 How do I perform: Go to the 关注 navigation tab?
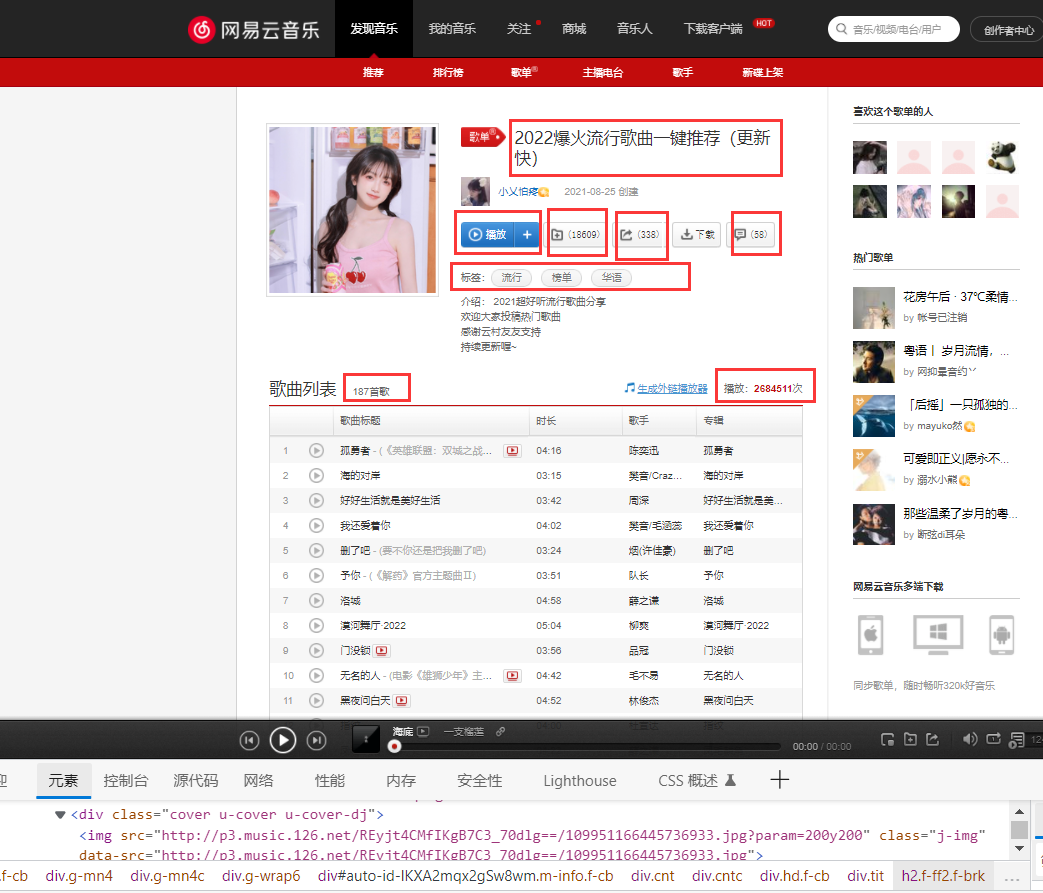point(519,29)
